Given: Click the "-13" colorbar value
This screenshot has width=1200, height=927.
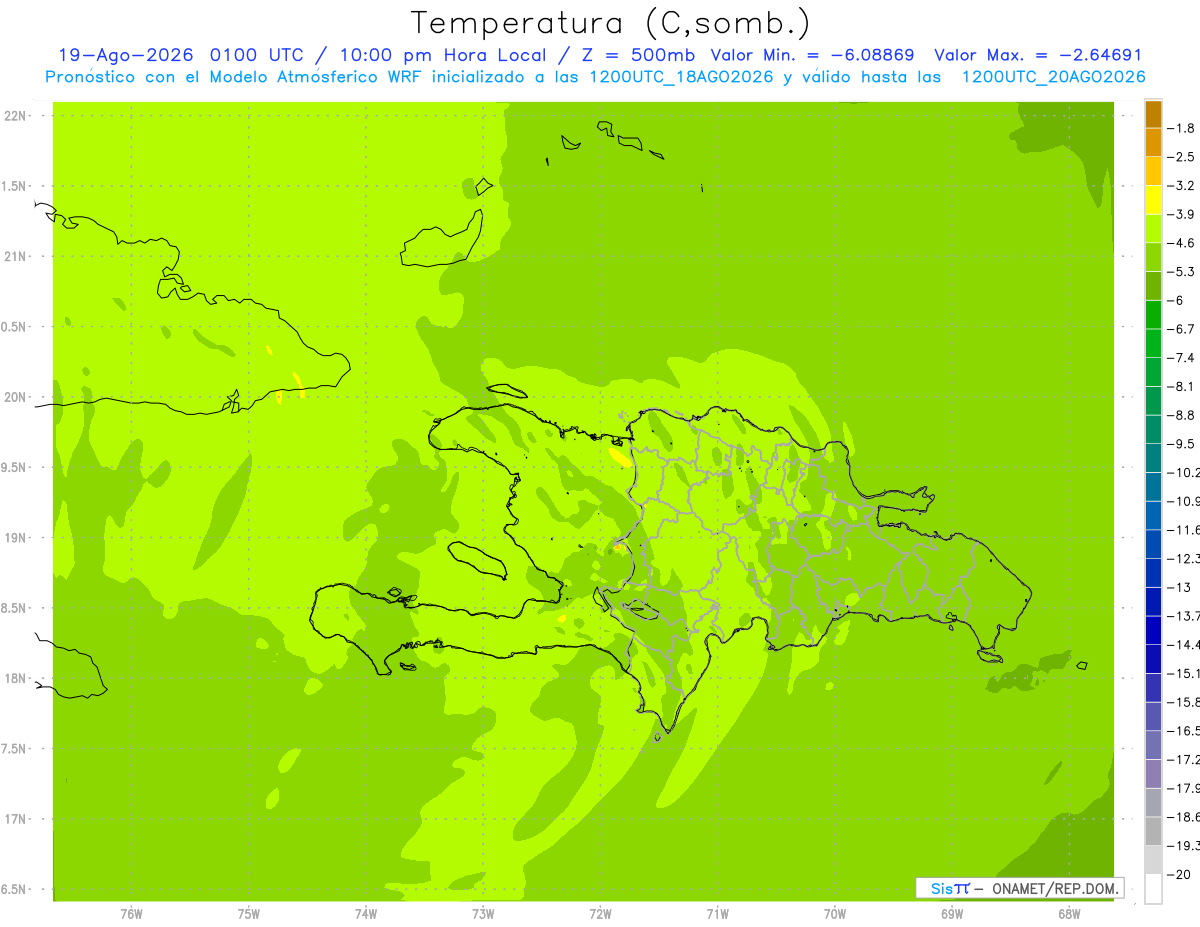Looking at the screenshot, I should coord(1180,587).
